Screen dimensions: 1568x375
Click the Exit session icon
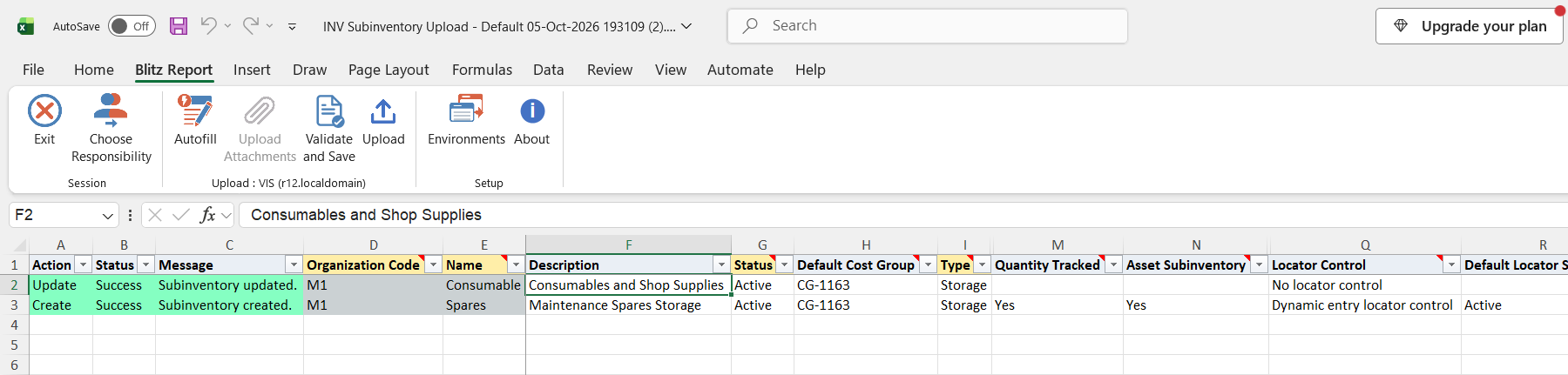tap(44, 111)
